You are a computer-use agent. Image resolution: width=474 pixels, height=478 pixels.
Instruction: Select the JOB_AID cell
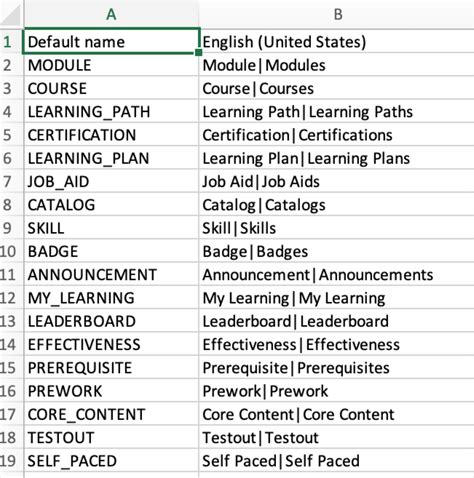click(111, 181)
